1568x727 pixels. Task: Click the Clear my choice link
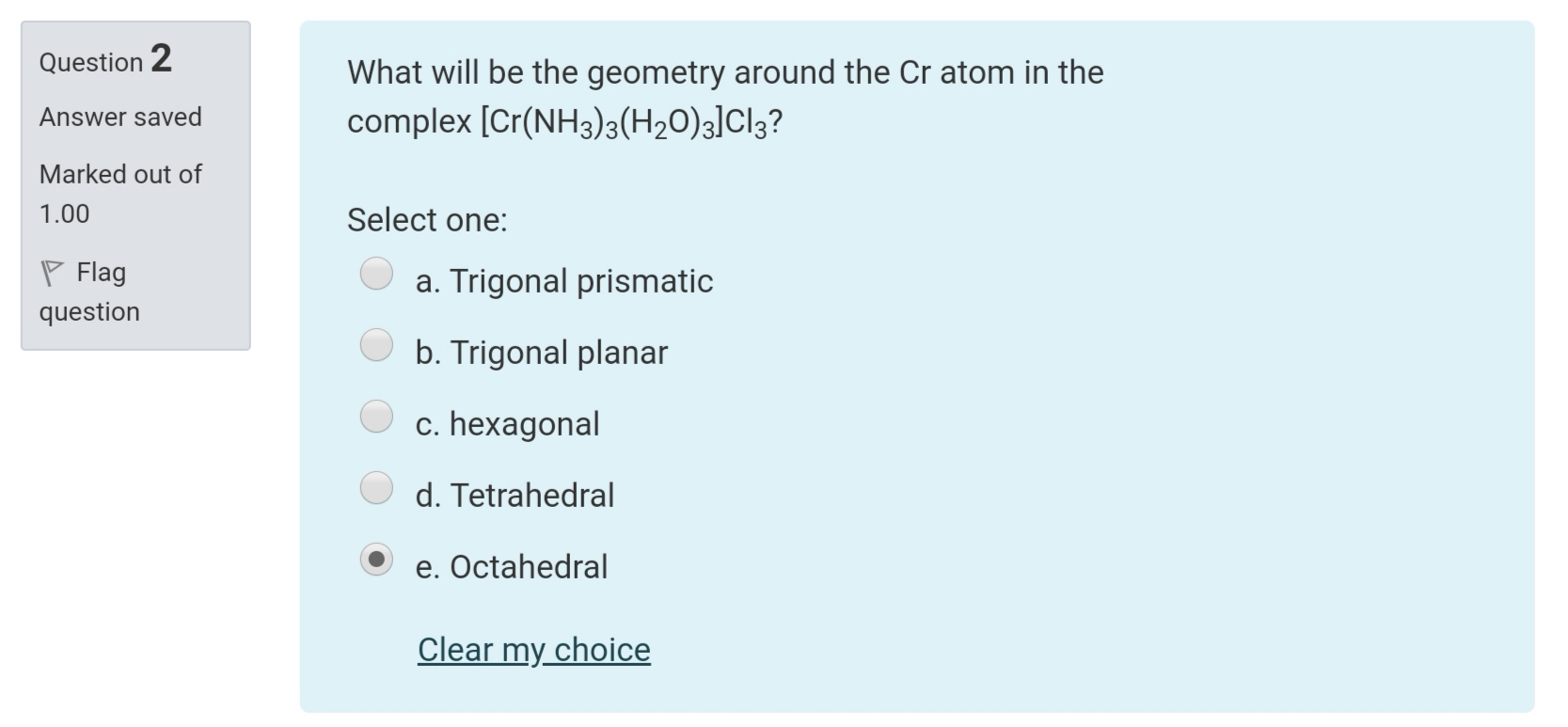pyautogui.click(x=532, y=649)
